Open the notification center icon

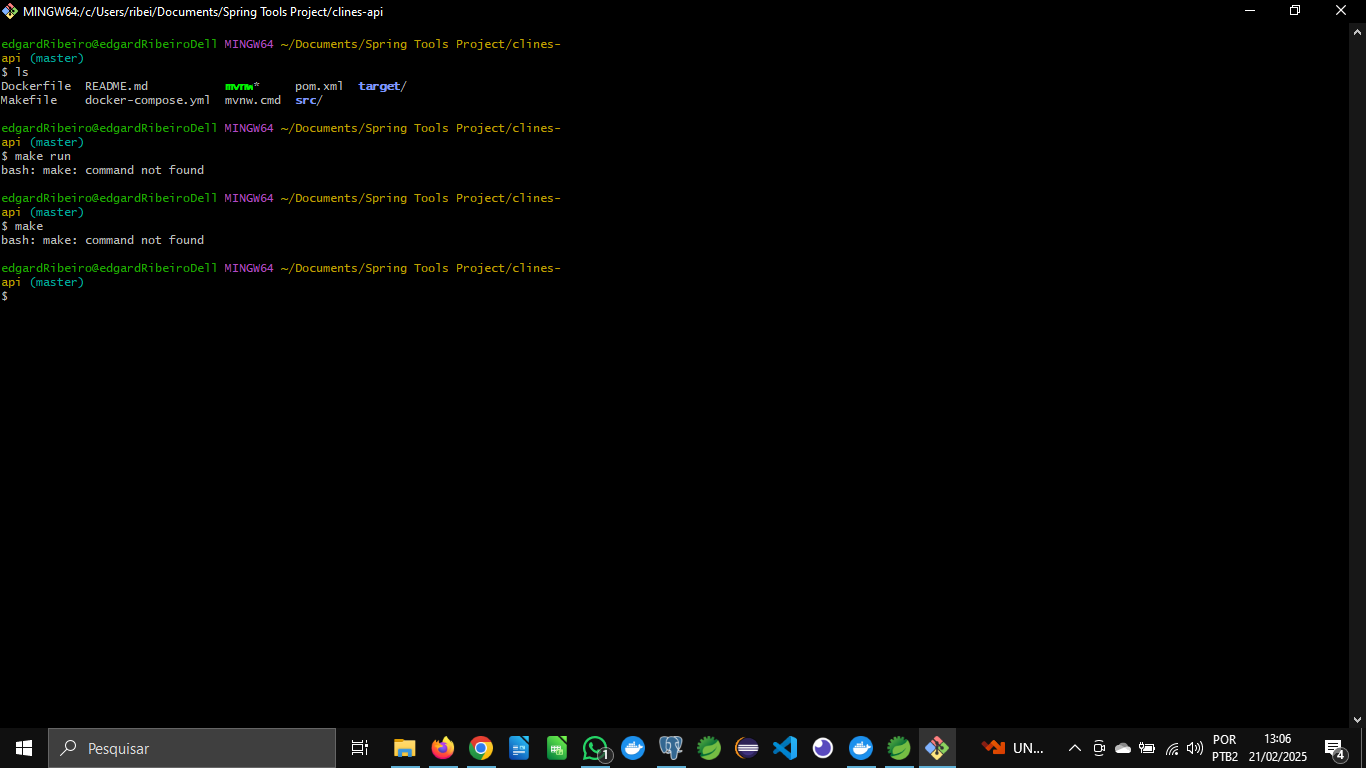click(1334, 748)
